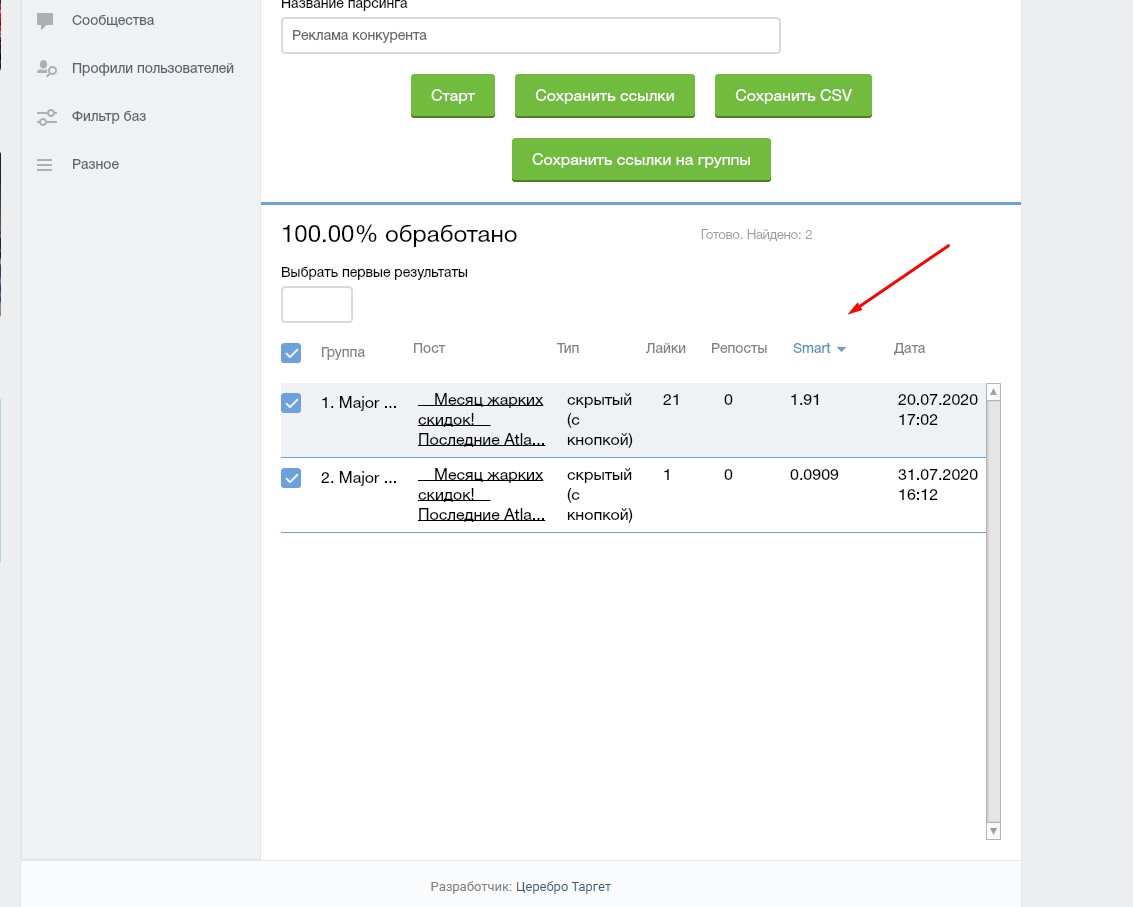The height and width of the screenshot is (907, 1133).
Task: Click scrollbar down arrow in results table
Action: point(993,831)
